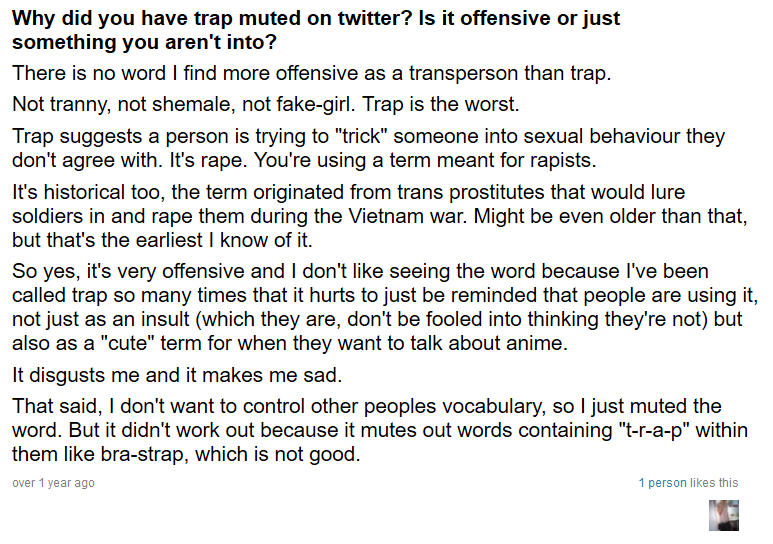Image resolution: width=773 pixels, height=544 pixels.
Task: Open the '1 person' likes link
Action: 663,483
